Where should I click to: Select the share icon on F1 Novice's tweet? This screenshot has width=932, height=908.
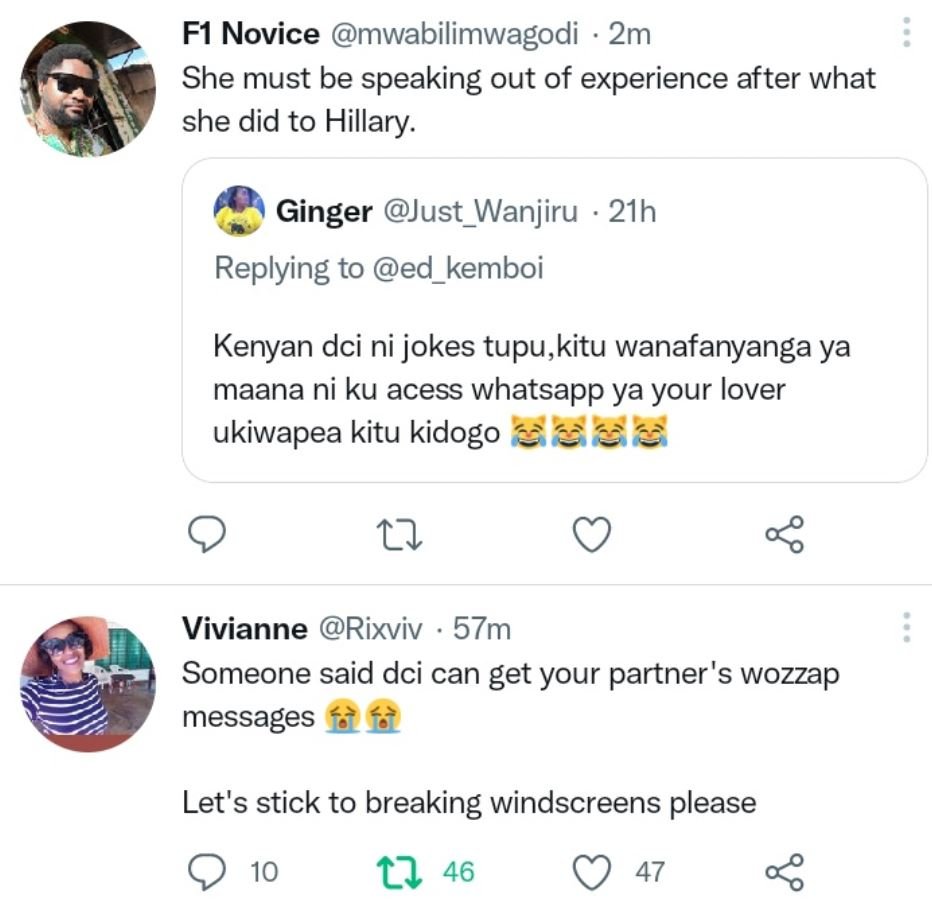coord(785,535)
